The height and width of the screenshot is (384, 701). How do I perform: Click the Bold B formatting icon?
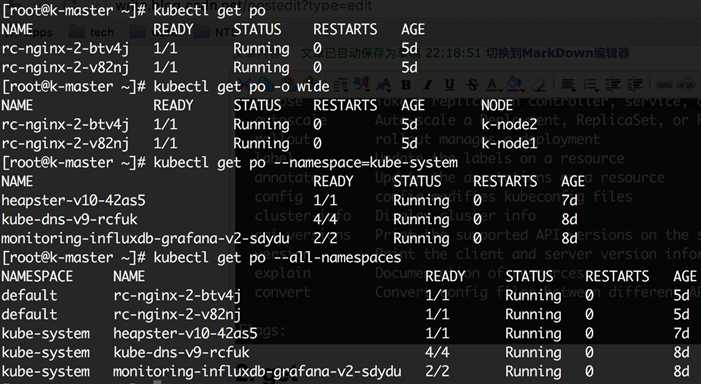pos(406,84)
